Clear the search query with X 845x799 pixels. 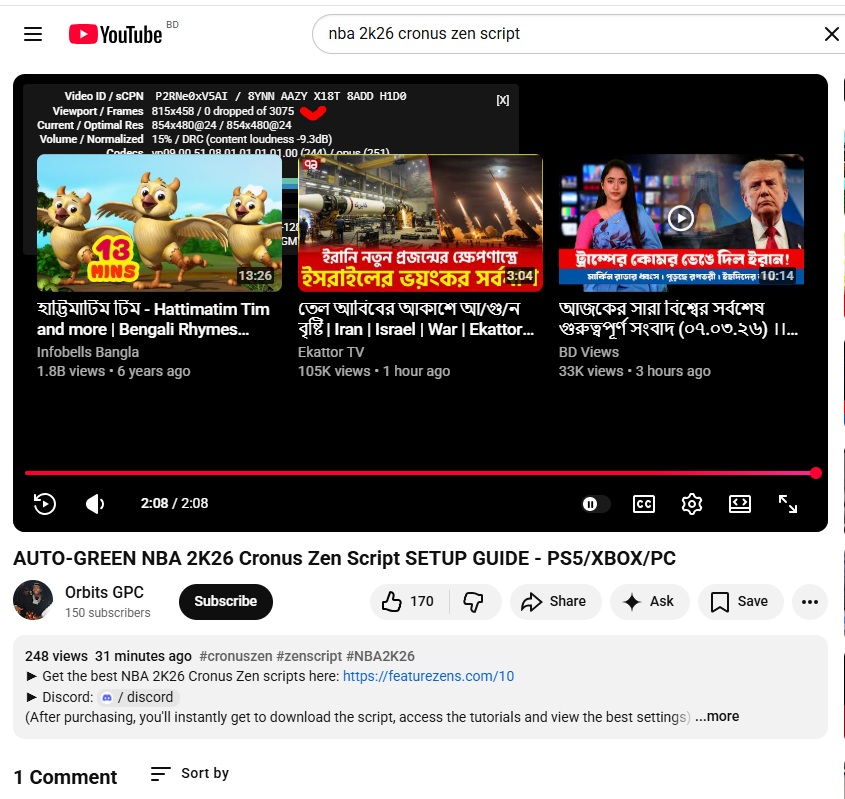coord(832,34)
